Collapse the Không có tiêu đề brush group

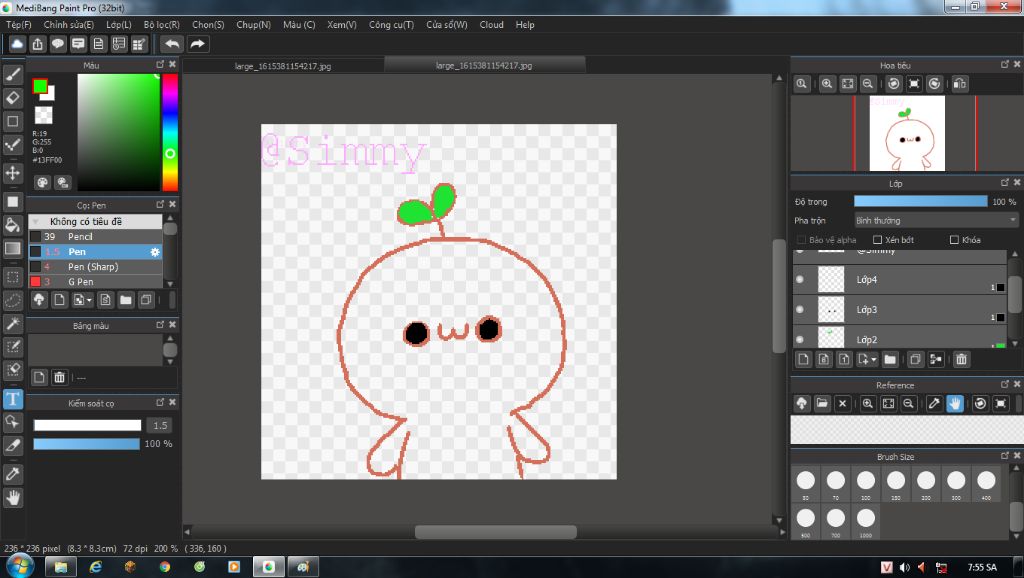point(36,221)
